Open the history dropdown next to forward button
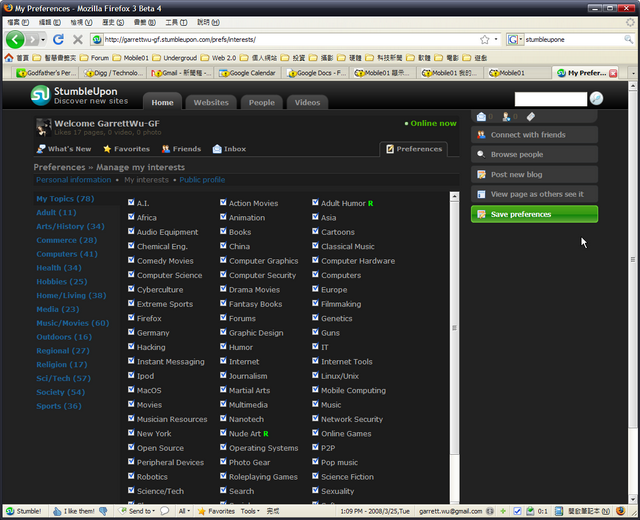640x520 pixels. tap(43, 40)
